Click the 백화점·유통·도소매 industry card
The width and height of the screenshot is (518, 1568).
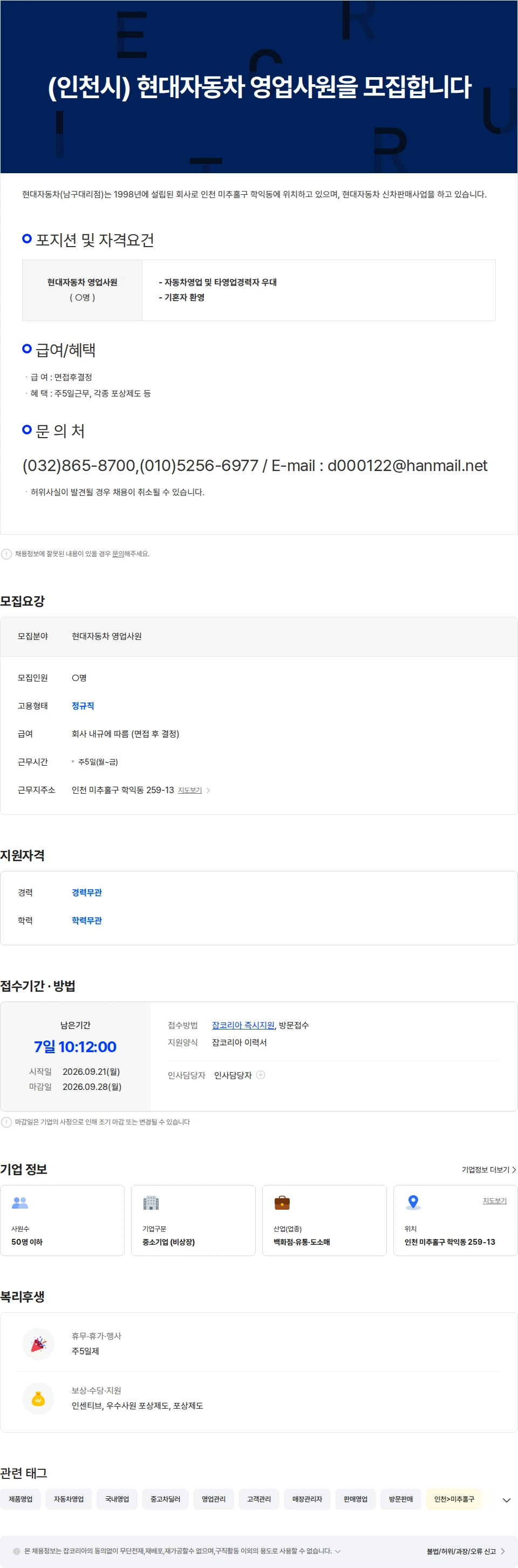click(x=324, y=1221)
